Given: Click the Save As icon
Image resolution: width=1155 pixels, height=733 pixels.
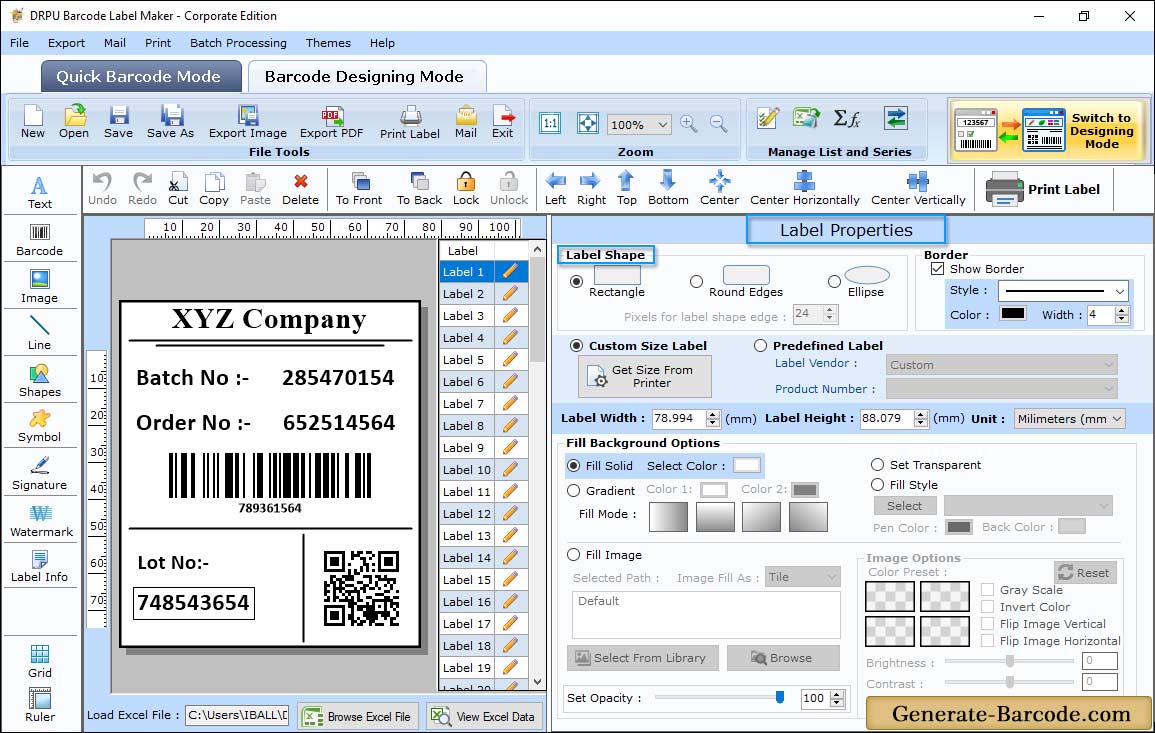Looking at the screenshot, I should click(x=170, y=122).
